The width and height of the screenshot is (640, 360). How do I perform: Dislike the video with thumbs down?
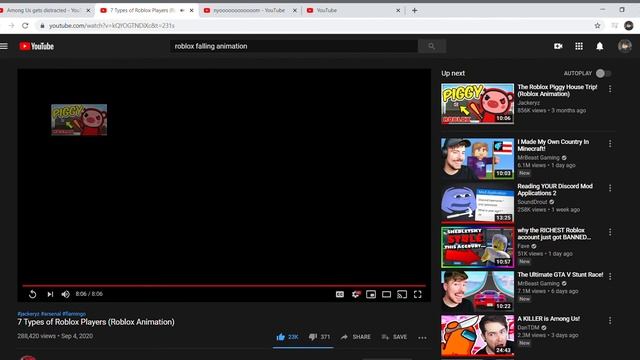[x=319, y=337]
